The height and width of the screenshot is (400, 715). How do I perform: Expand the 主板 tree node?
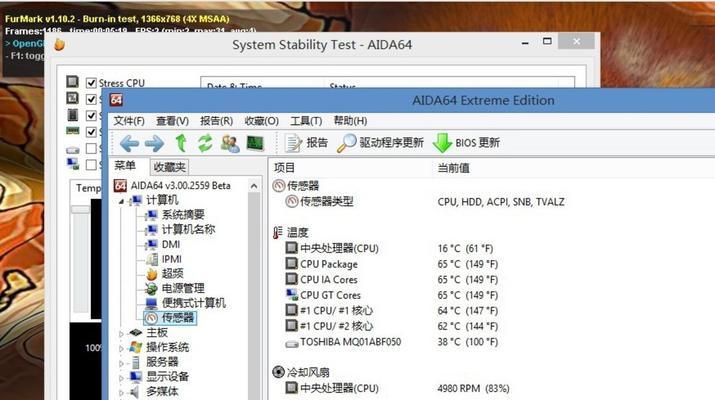(x=122, y=333)
